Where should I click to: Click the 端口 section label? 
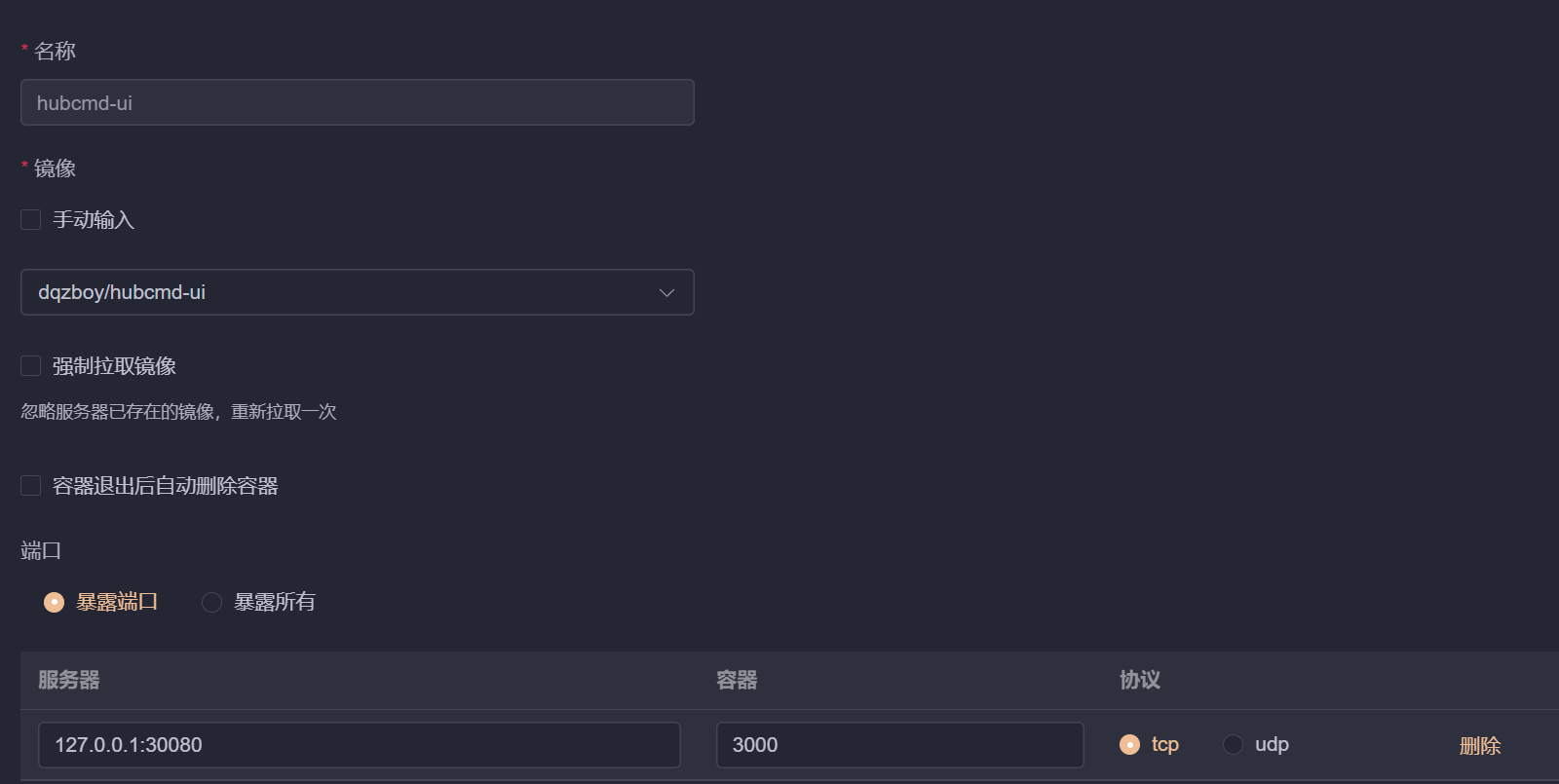[41, 551]
